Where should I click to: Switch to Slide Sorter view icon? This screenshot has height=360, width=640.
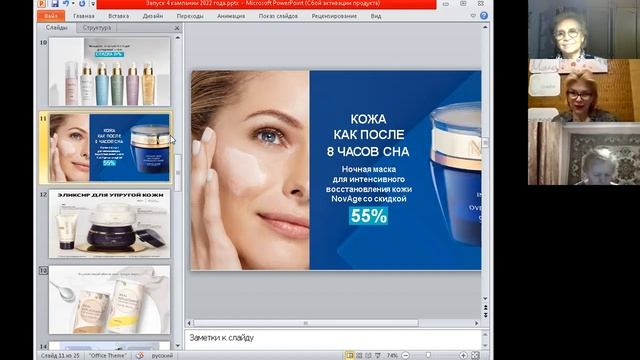coord(360,356)
